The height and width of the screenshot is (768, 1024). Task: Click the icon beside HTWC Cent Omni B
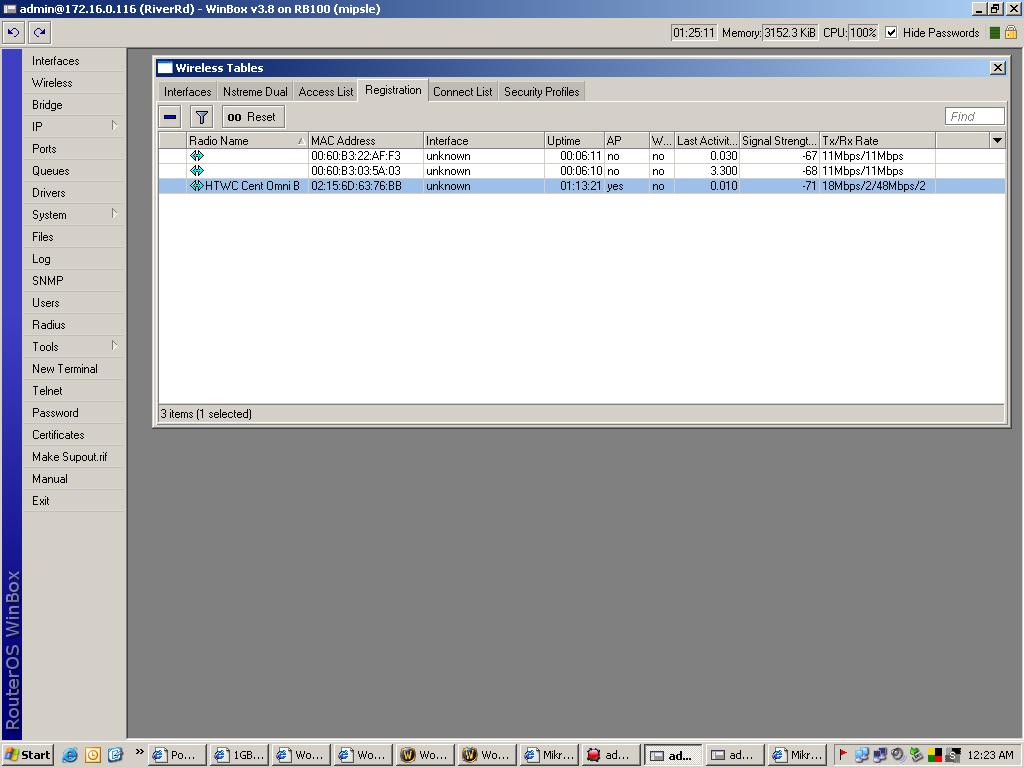click(197, 186)
